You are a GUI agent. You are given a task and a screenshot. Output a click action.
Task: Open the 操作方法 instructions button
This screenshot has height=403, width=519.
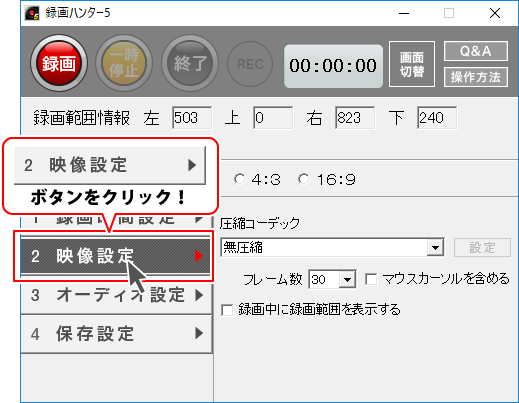(476, 77)
